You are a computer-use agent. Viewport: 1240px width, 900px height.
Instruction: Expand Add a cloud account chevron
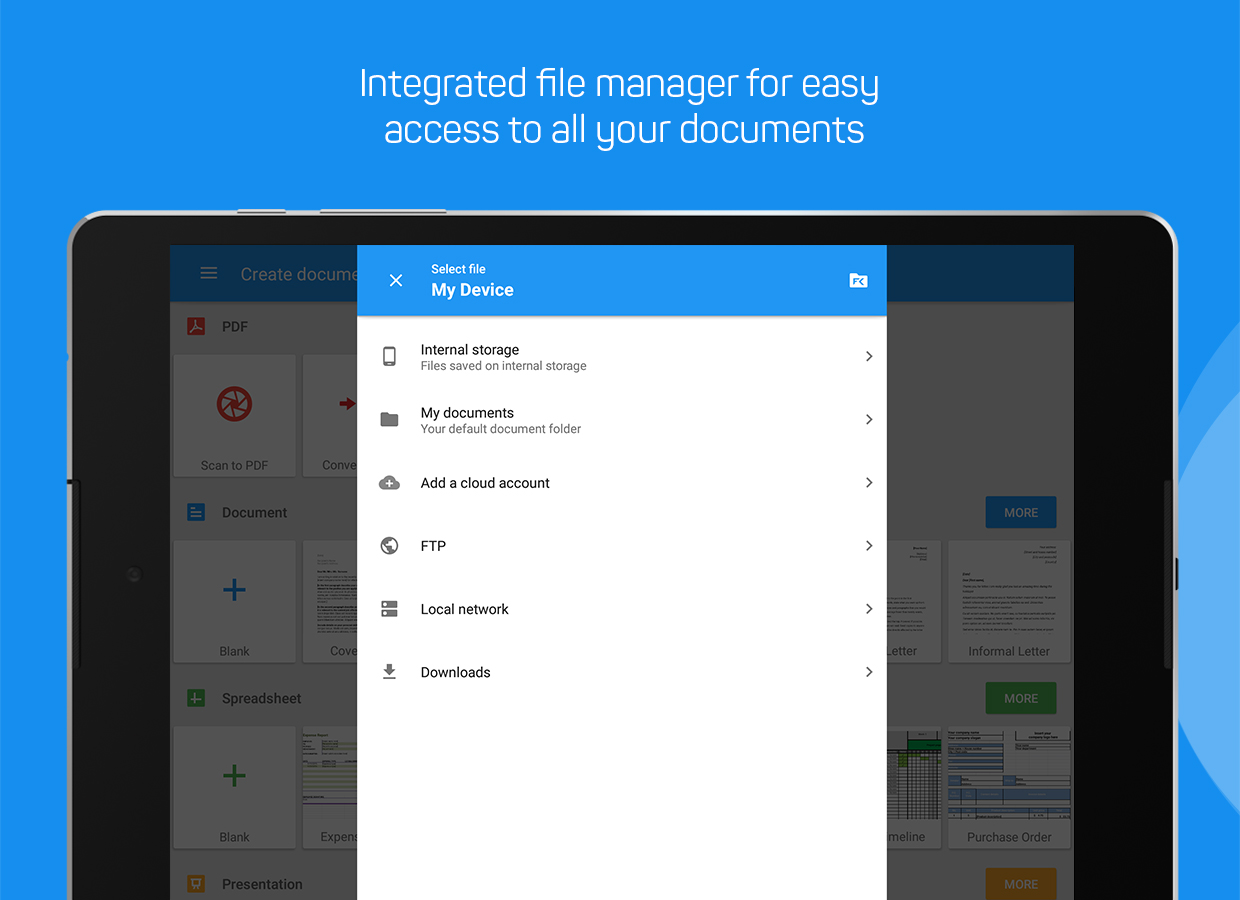(x=868, y=483)
